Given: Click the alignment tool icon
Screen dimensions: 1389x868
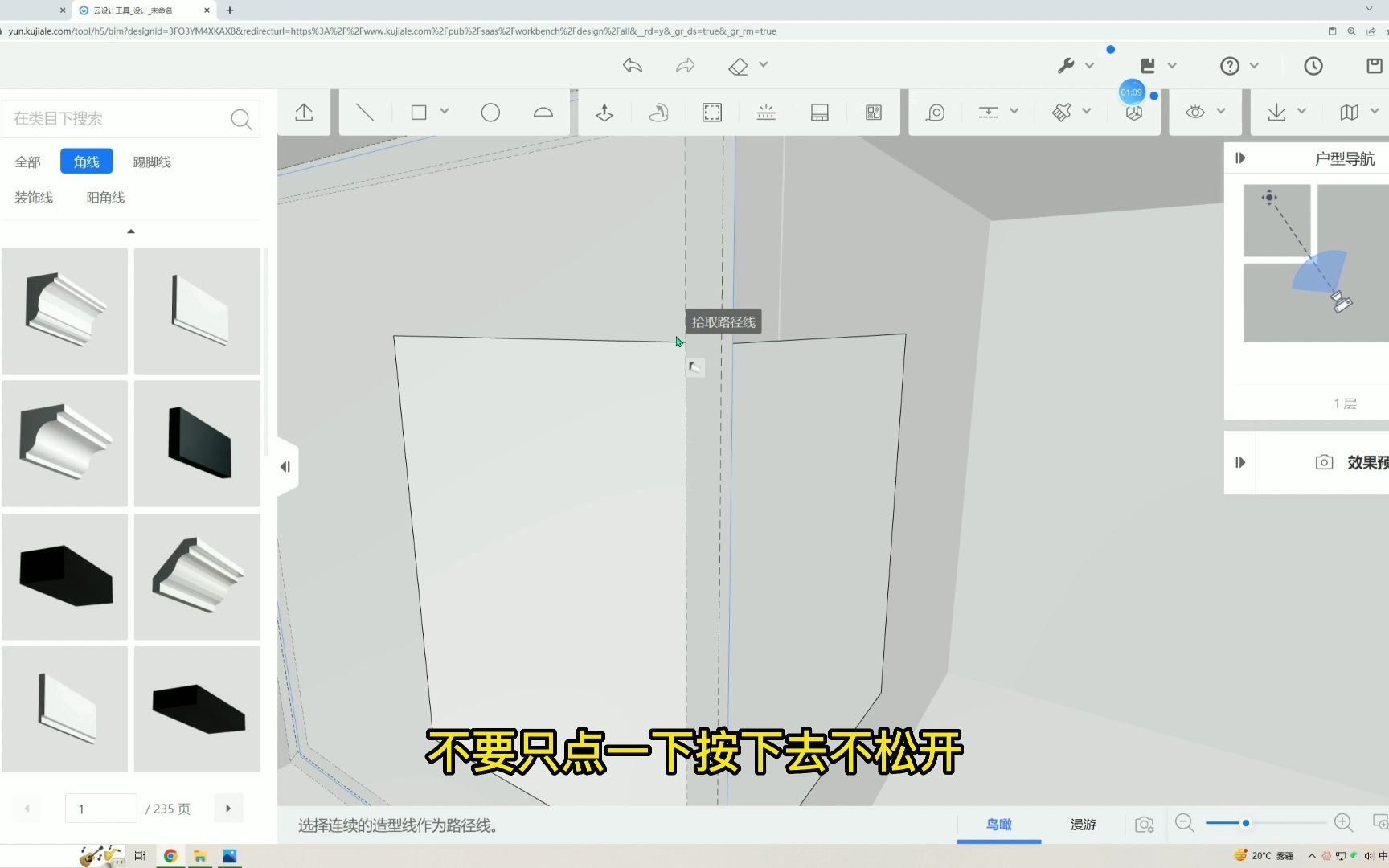Looking at the screenshot, I should [x=989, y=113].
